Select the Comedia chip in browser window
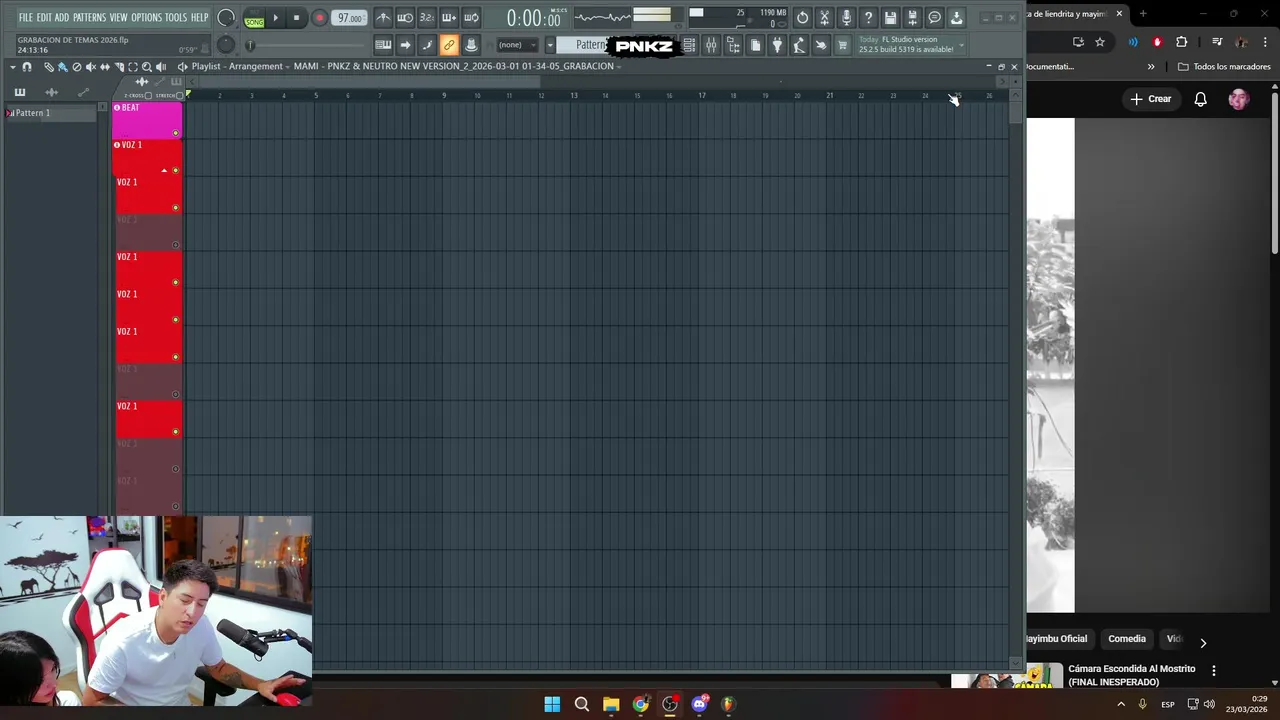The image size is (1280, 720). [x=1127, y=639]
